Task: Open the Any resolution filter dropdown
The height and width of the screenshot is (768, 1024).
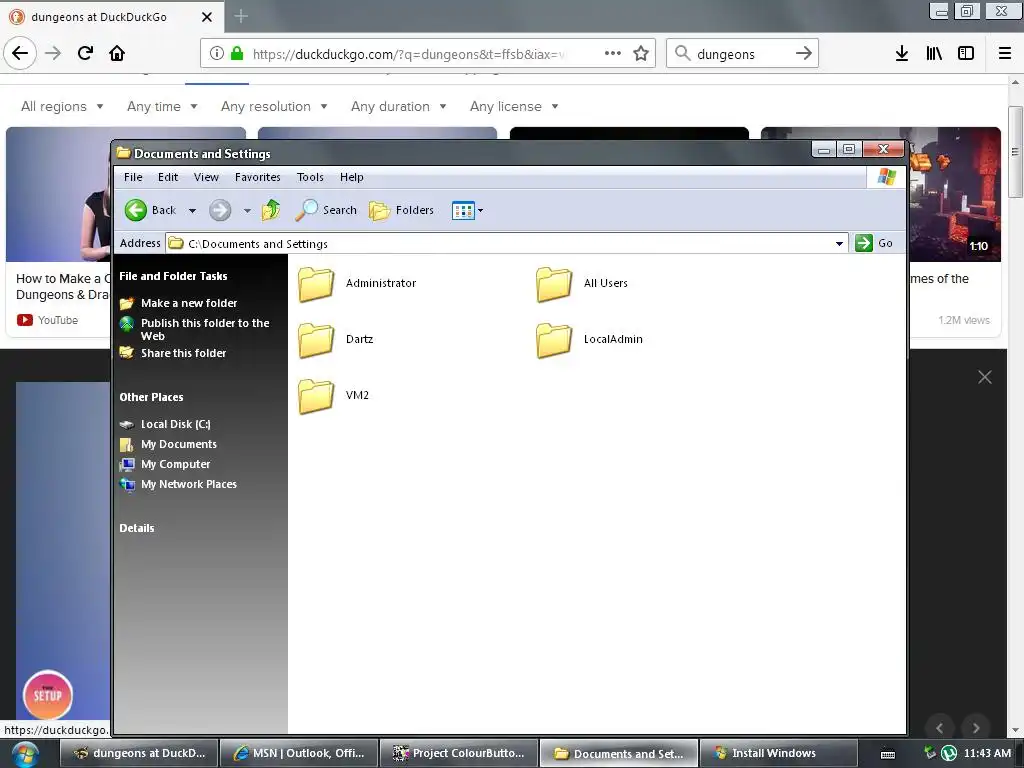Action: click(274, 106)
